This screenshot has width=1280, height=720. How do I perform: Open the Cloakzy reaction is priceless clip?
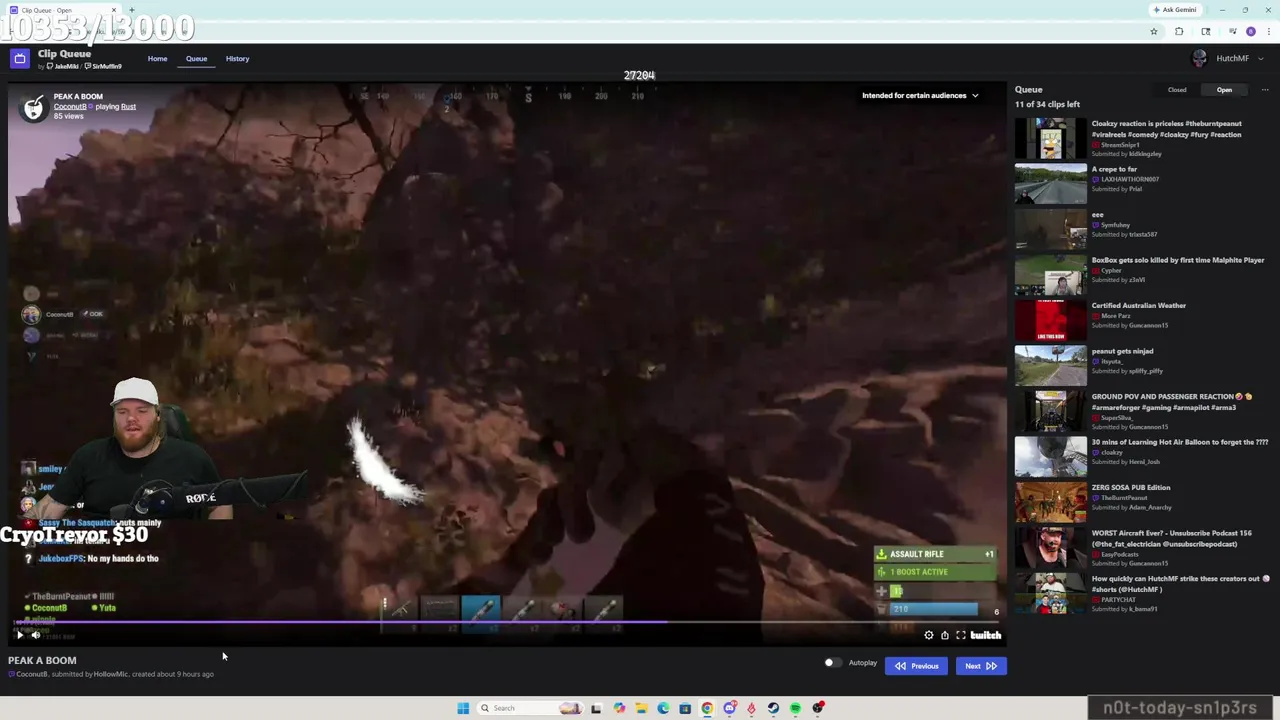click(x=1142, y=138)
